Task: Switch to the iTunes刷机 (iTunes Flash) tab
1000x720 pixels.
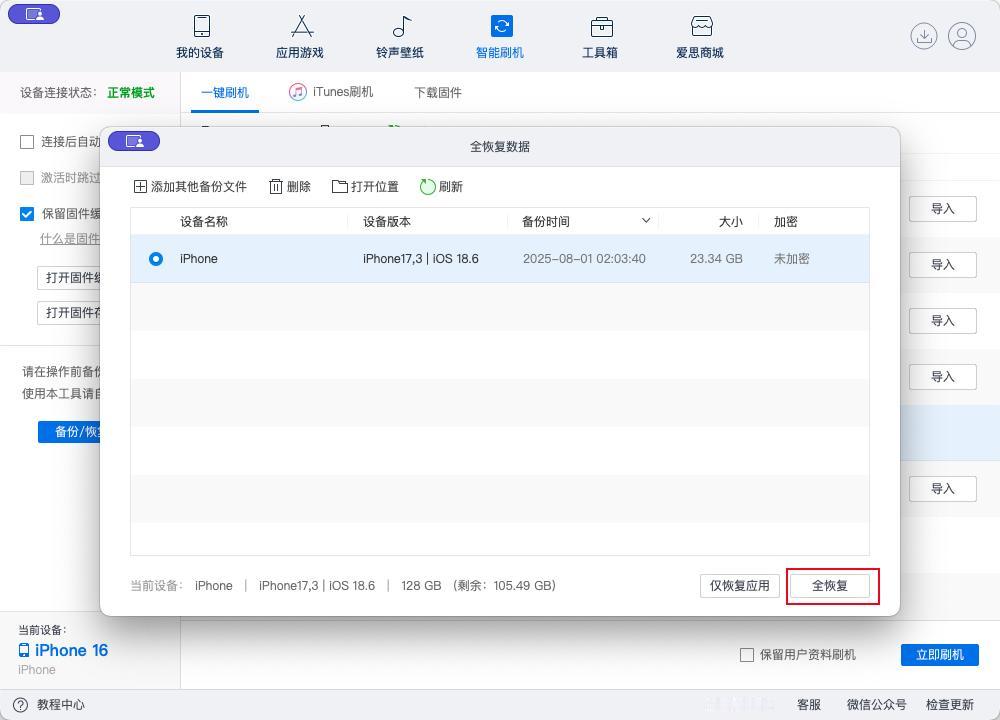Action: pyautogui.click(x=331, y=92)
